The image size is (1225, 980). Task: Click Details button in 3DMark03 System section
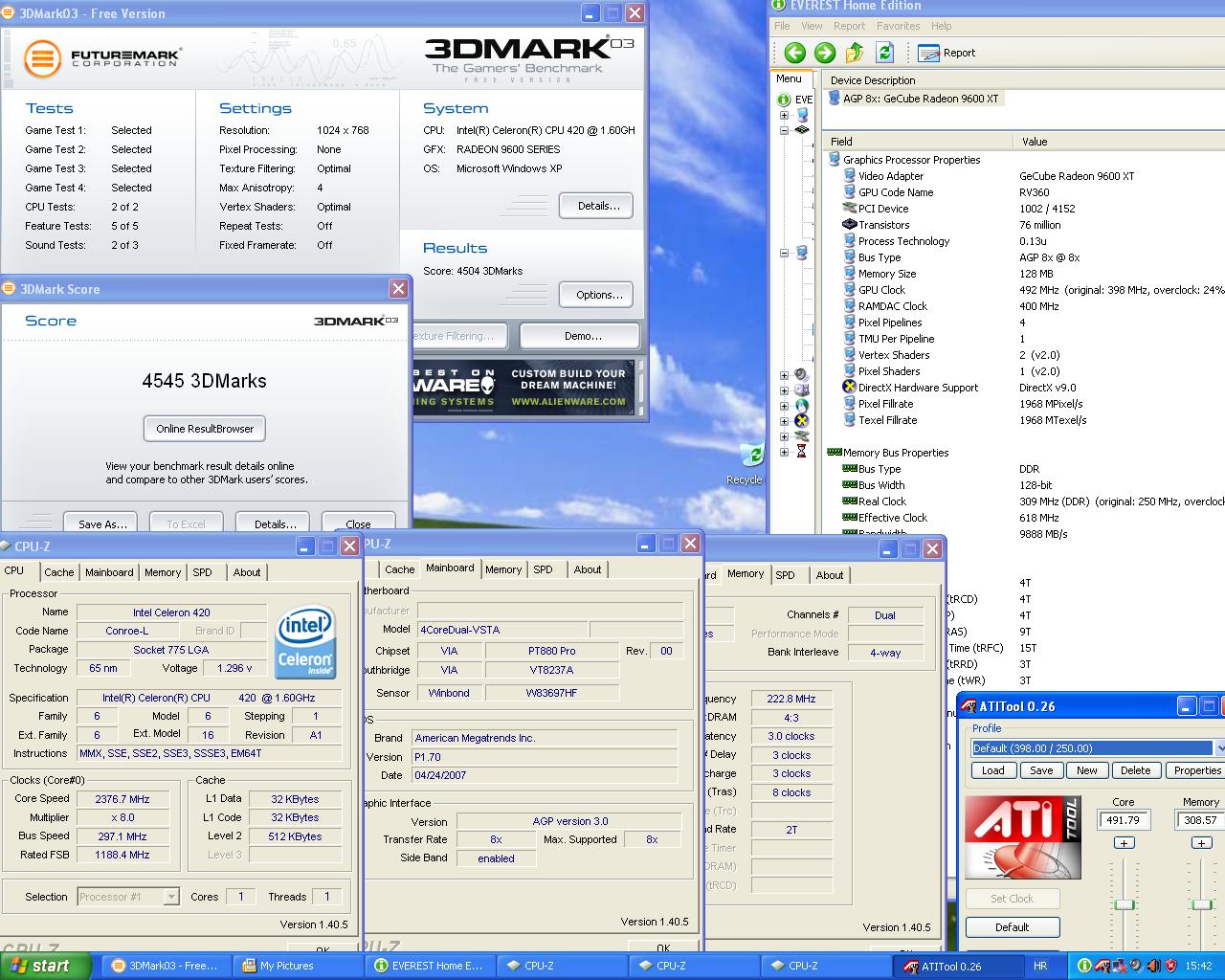tap(598, 206)
